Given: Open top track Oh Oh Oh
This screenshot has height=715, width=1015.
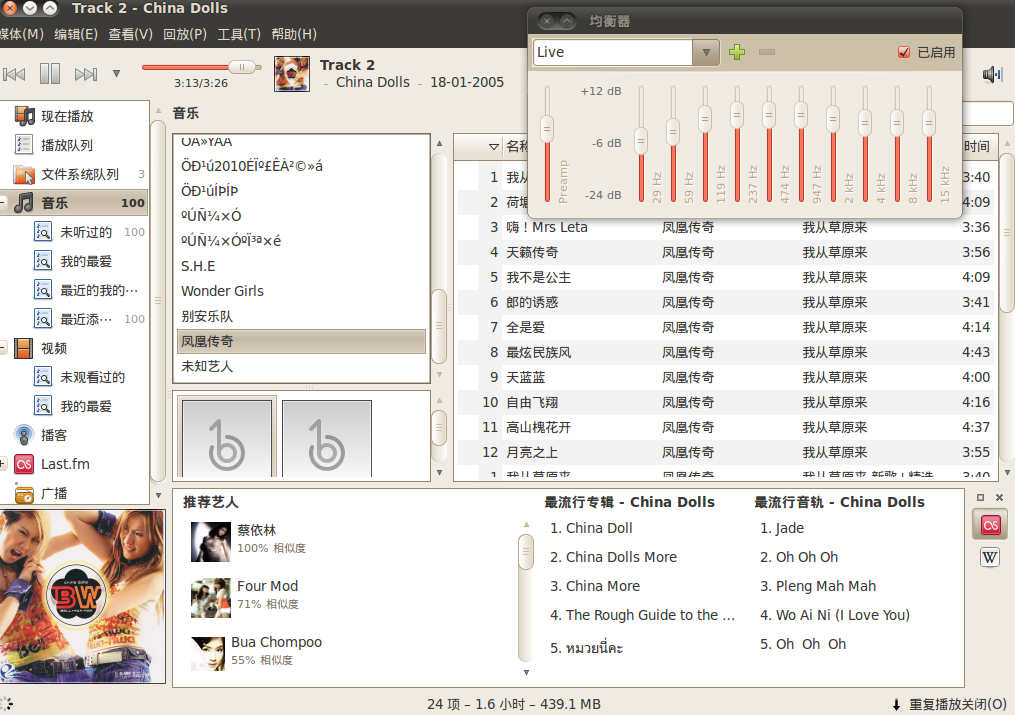Looking at the screenshot, I should pos(799,557).
